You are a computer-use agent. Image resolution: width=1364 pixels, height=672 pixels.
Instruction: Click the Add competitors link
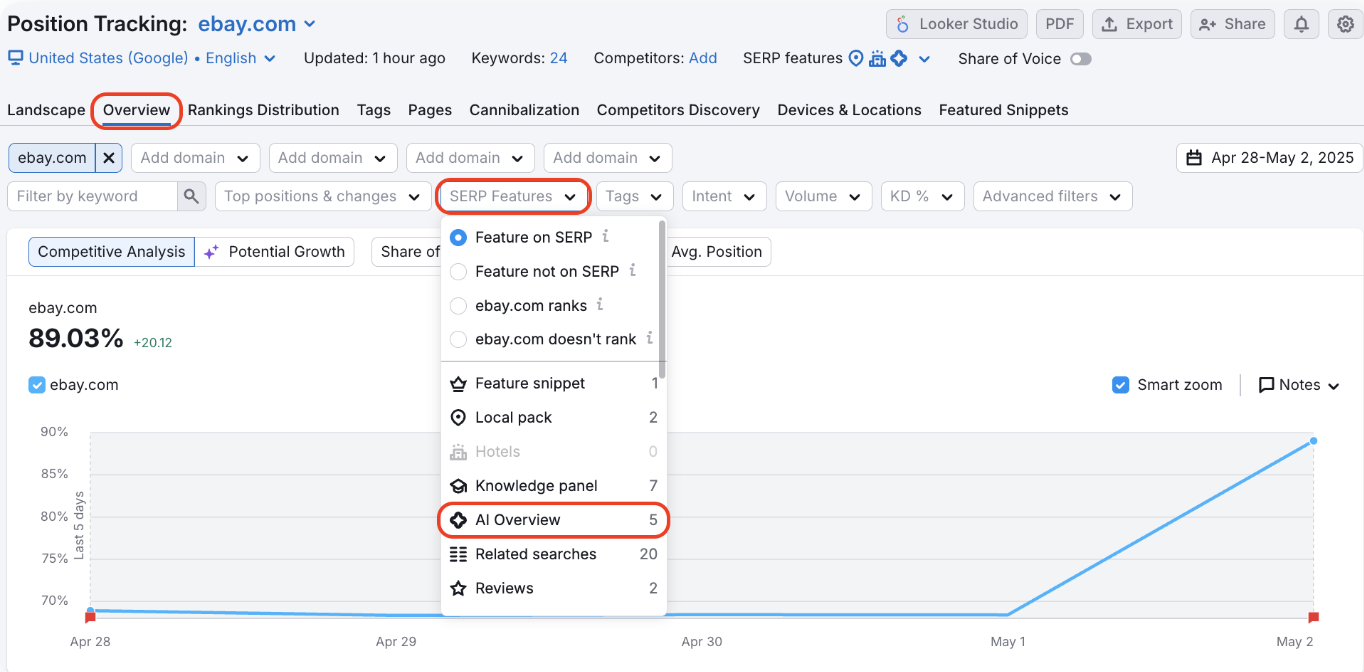pyautogui.click(x=703, y=58)
